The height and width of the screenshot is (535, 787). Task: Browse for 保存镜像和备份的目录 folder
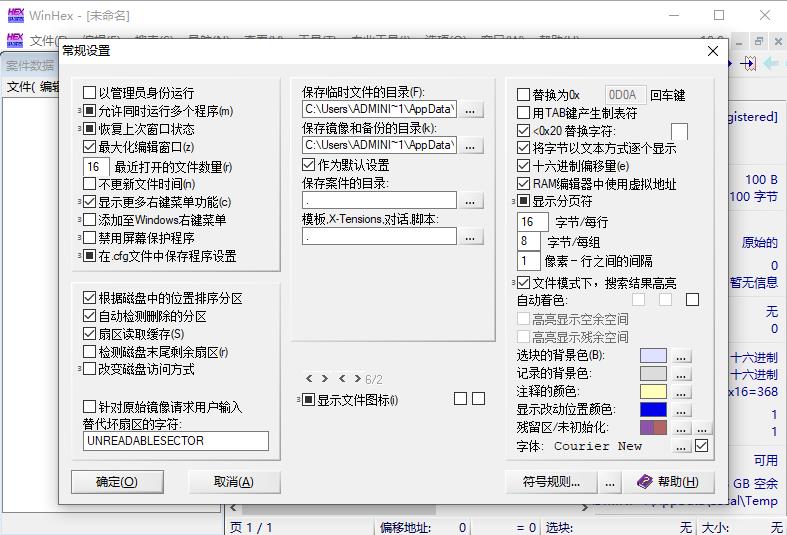[471, 146]
